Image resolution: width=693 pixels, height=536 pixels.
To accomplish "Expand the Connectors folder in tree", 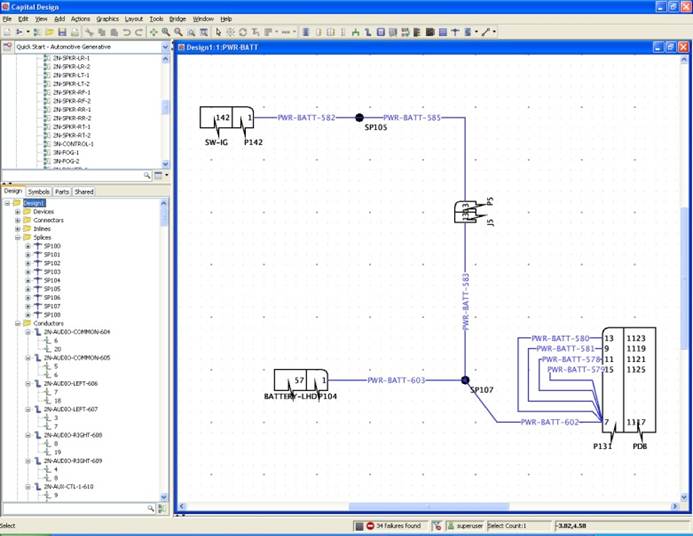I will tap(18, 220).
